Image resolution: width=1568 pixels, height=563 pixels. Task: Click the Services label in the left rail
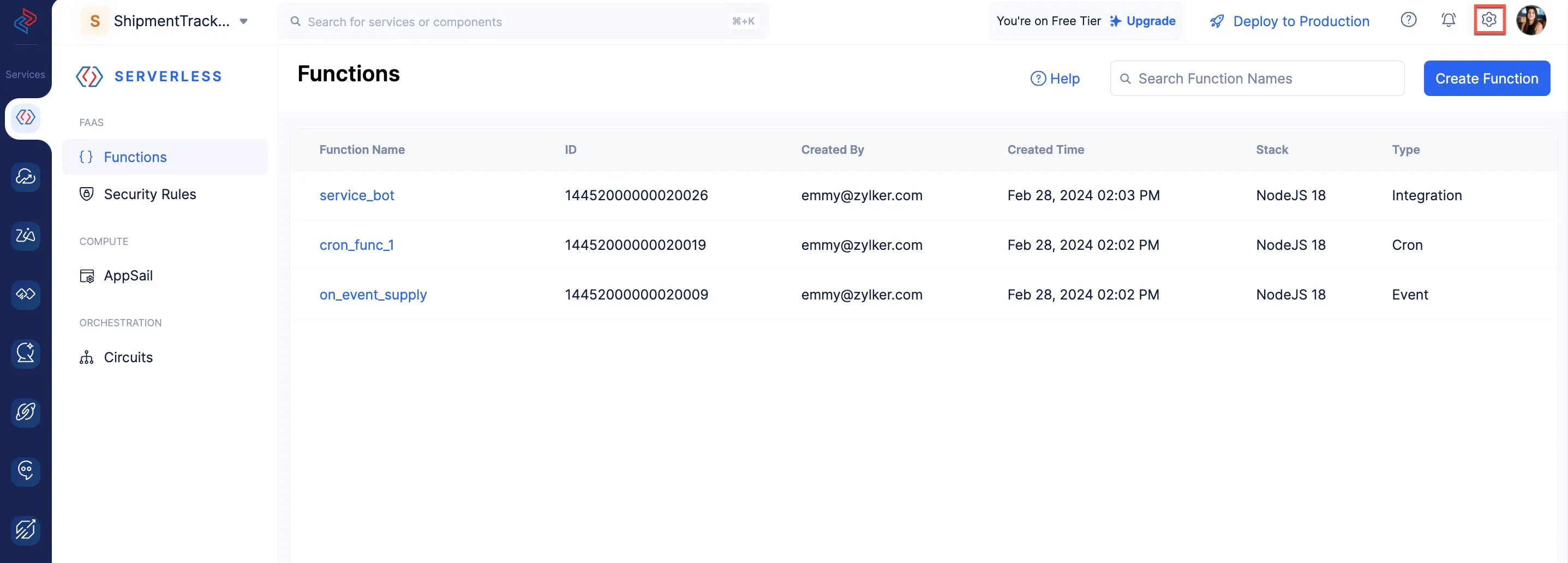click(25, 74)
